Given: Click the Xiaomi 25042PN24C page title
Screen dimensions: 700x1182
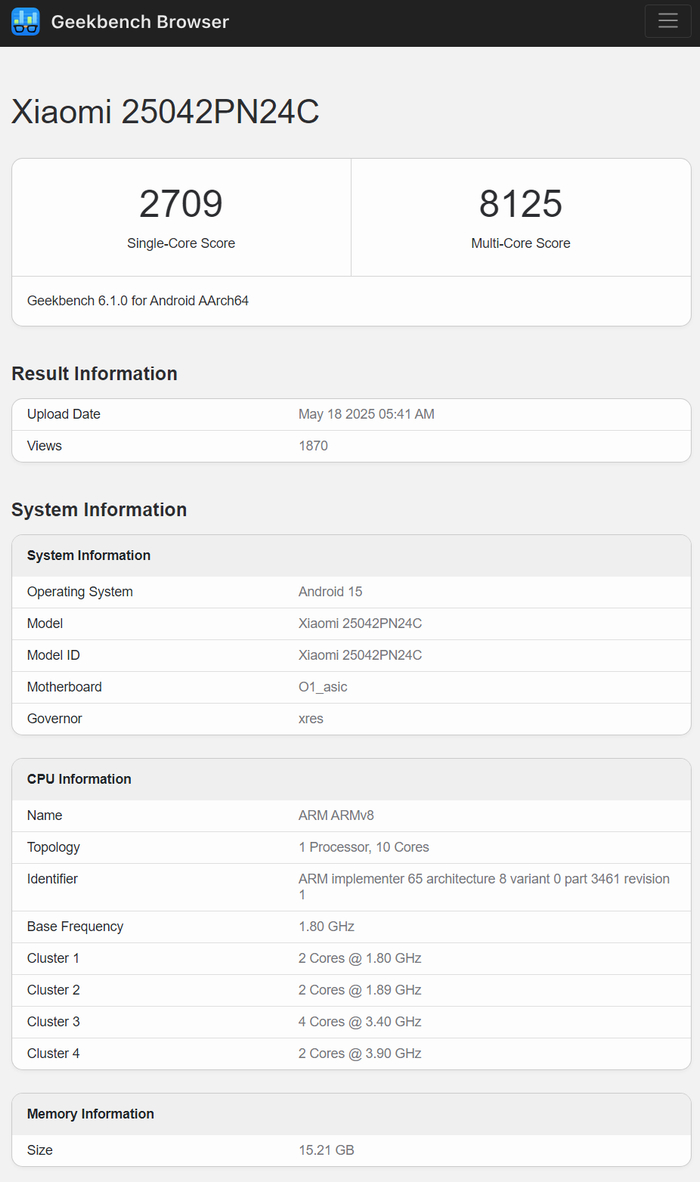Looking at the screenshot, I should pos(165,112).
